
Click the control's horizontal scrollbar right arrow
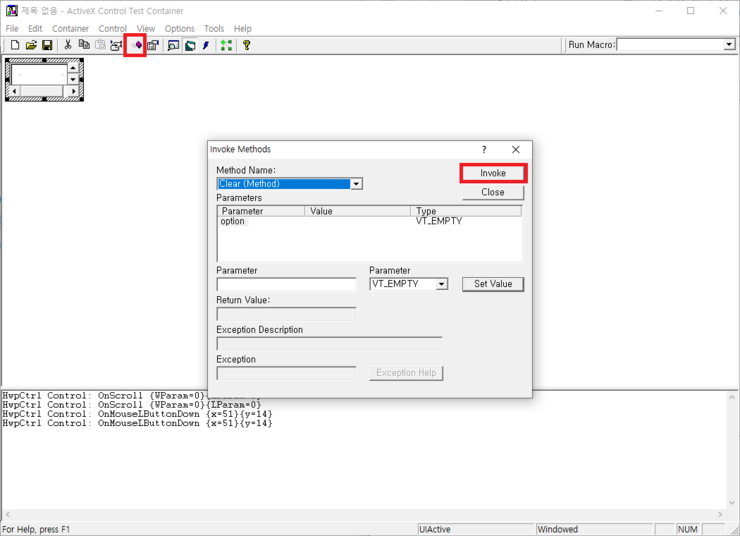(x=73, y=91)
